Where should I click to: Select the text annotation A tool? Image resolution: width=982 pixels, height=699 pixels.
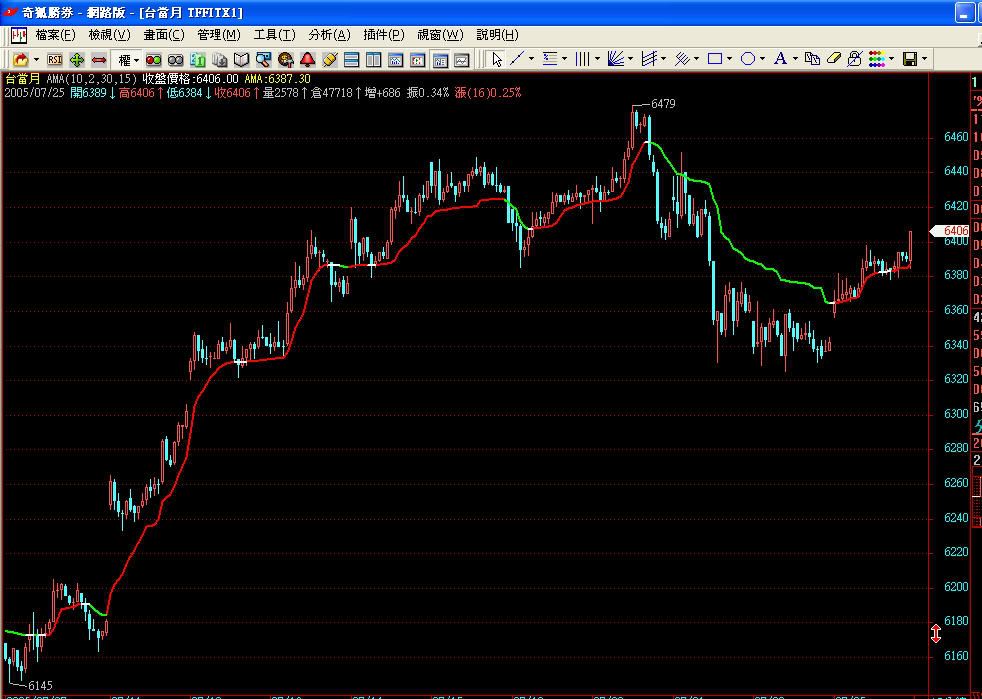pos(780,59)
